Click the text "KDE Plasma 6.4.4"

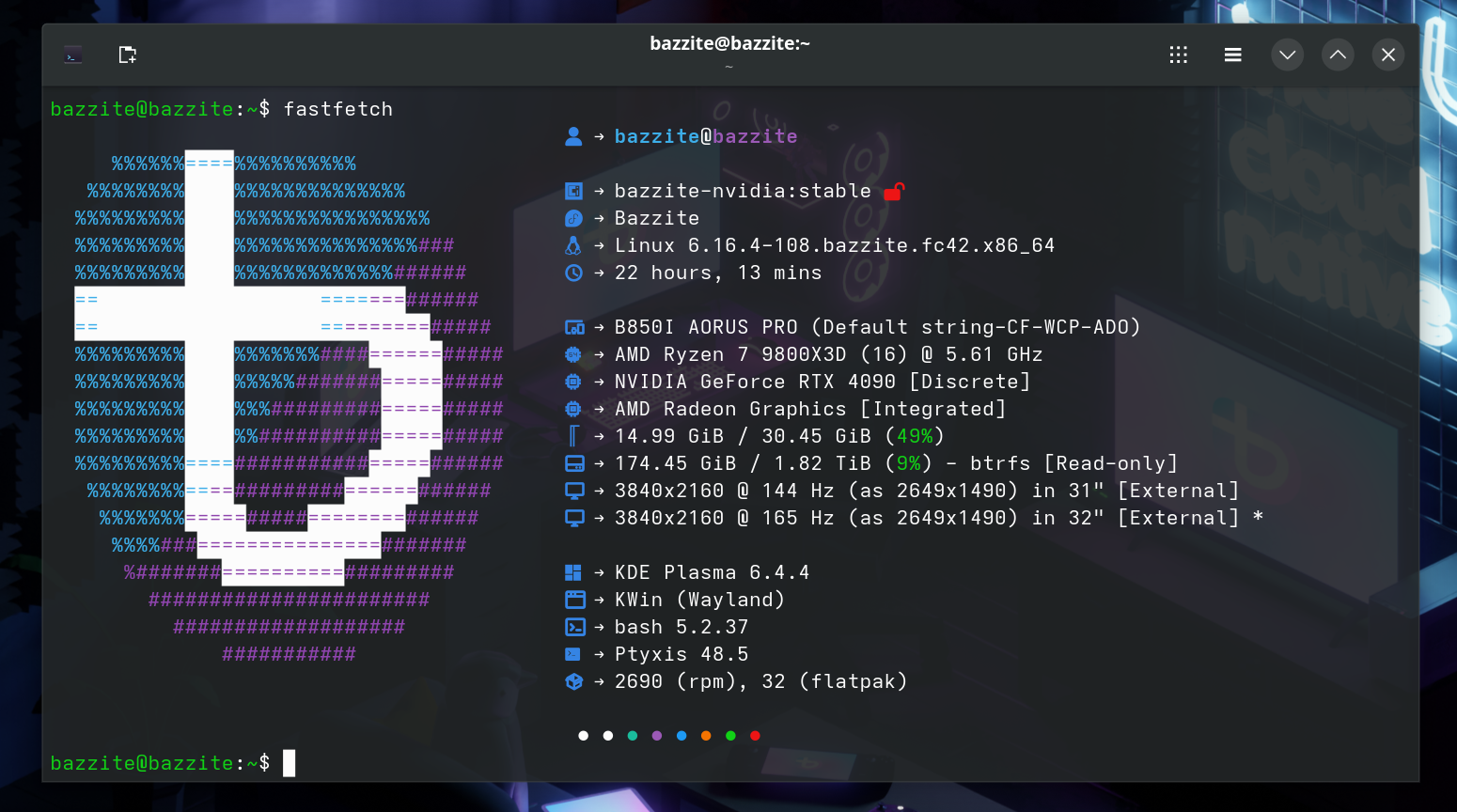pos(713,572)
